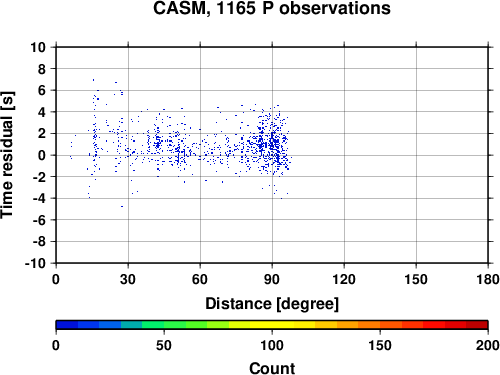Image resolution: width=500 pixels, height=375 pixels.
Task: Click the plot title "CASM, 1165 P observations"
Action: click(272, 9)
